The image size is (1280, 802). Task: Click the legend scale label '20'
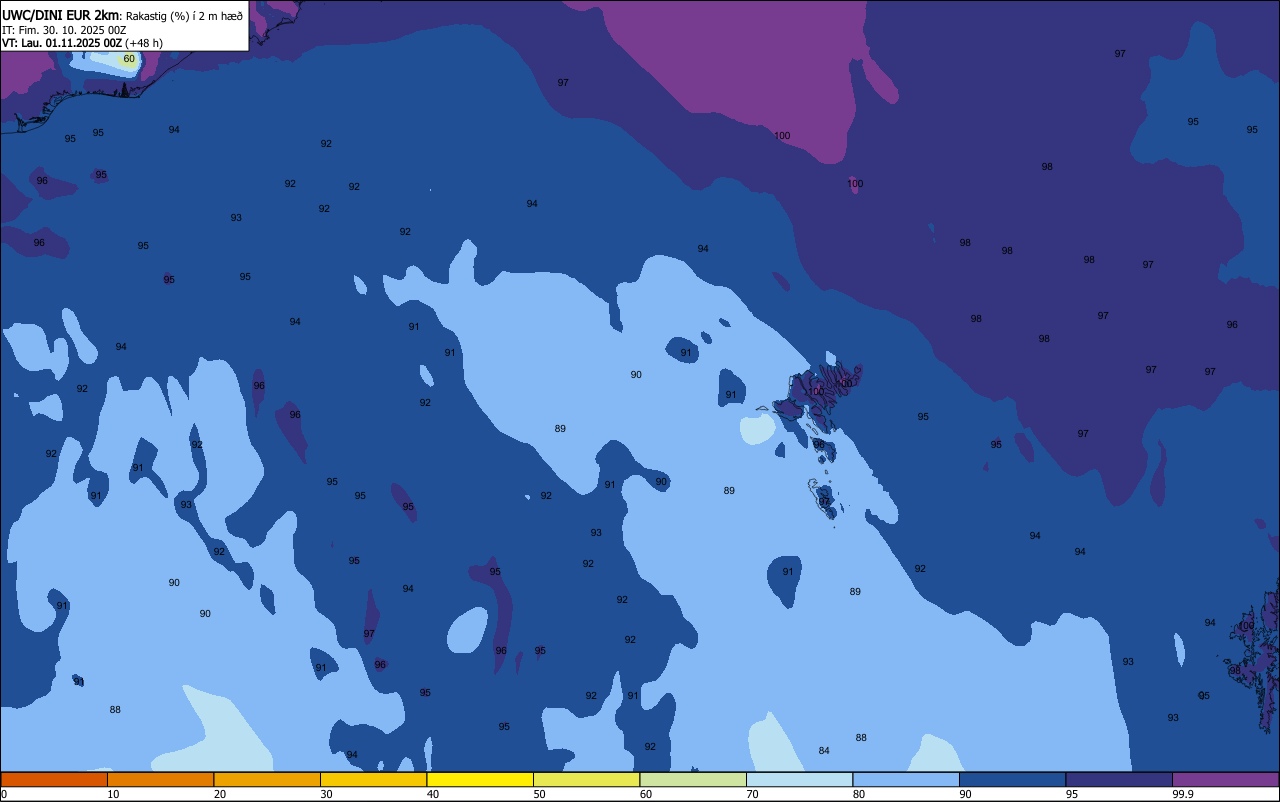(220, 794)
